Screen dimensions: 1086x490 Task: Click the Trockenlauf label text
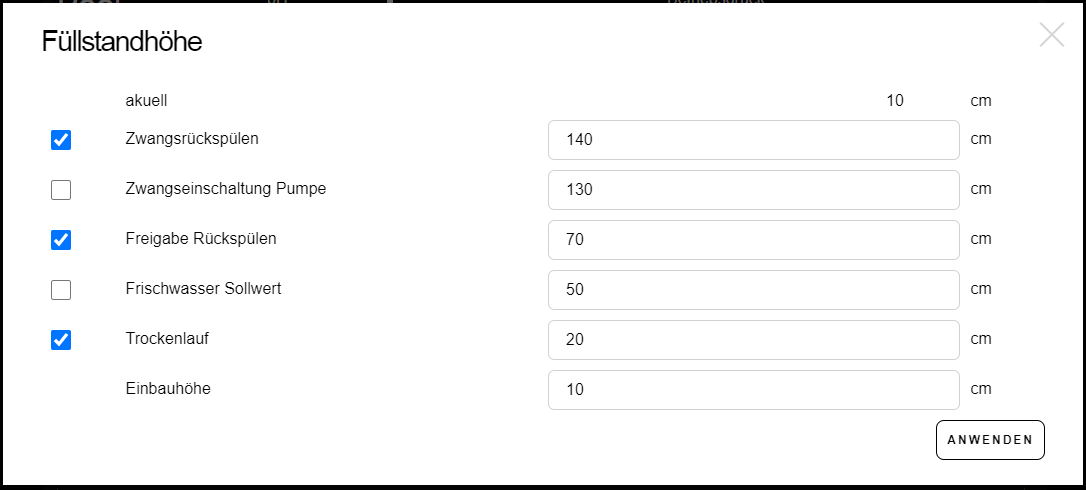pos(167,339)
